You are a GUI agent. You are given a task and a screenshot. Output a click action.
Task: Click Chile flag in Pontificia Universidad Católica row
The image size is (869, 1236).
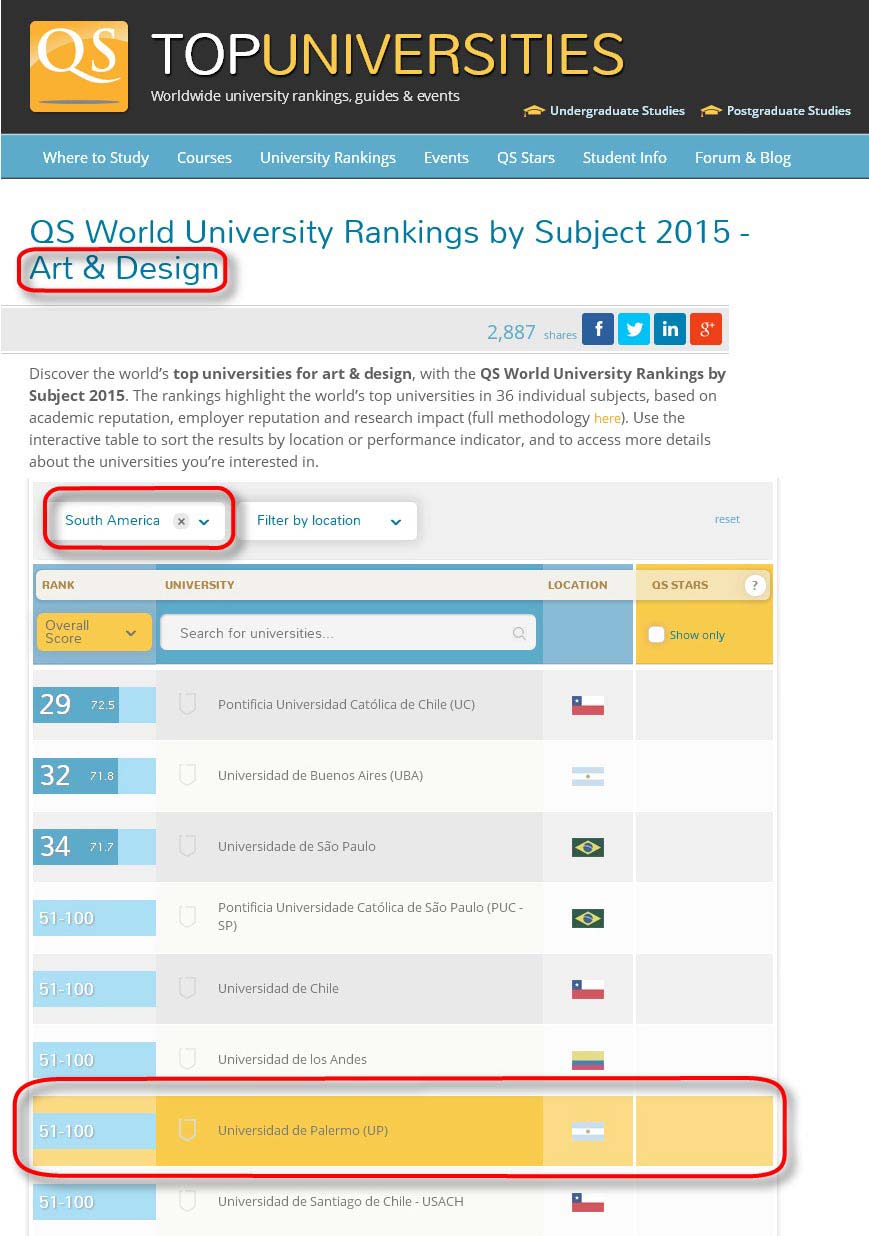pos(588,705)
